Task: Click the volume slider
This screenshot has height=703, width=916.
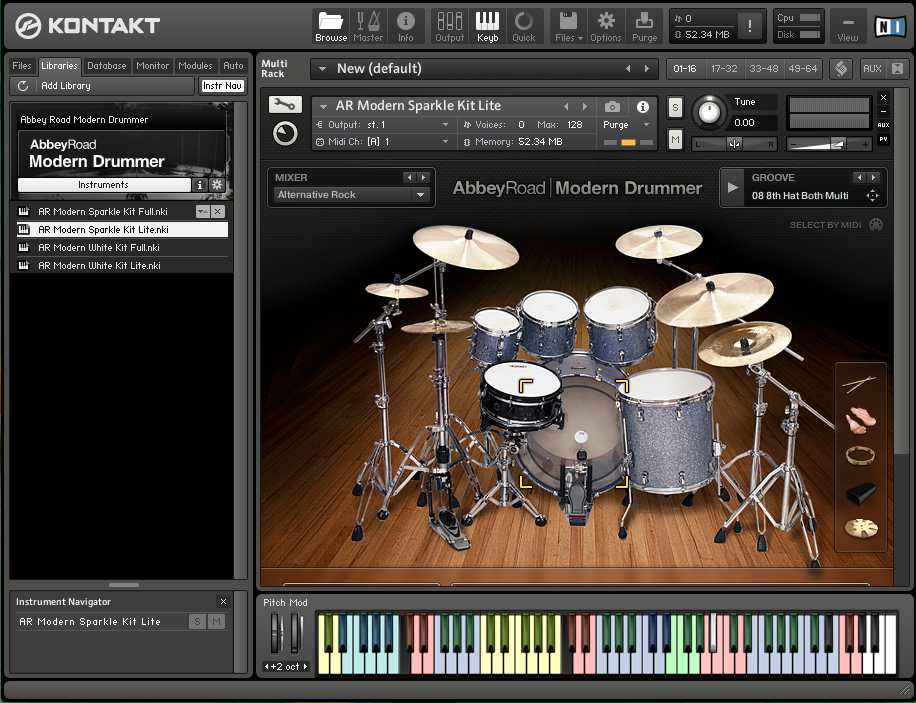Action: 828,144
